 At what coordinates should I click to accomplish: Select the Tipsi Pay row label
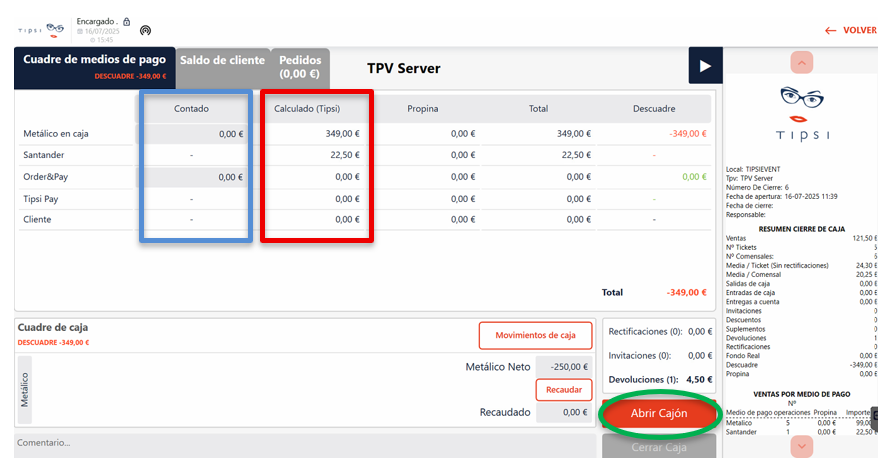(40, 199)
